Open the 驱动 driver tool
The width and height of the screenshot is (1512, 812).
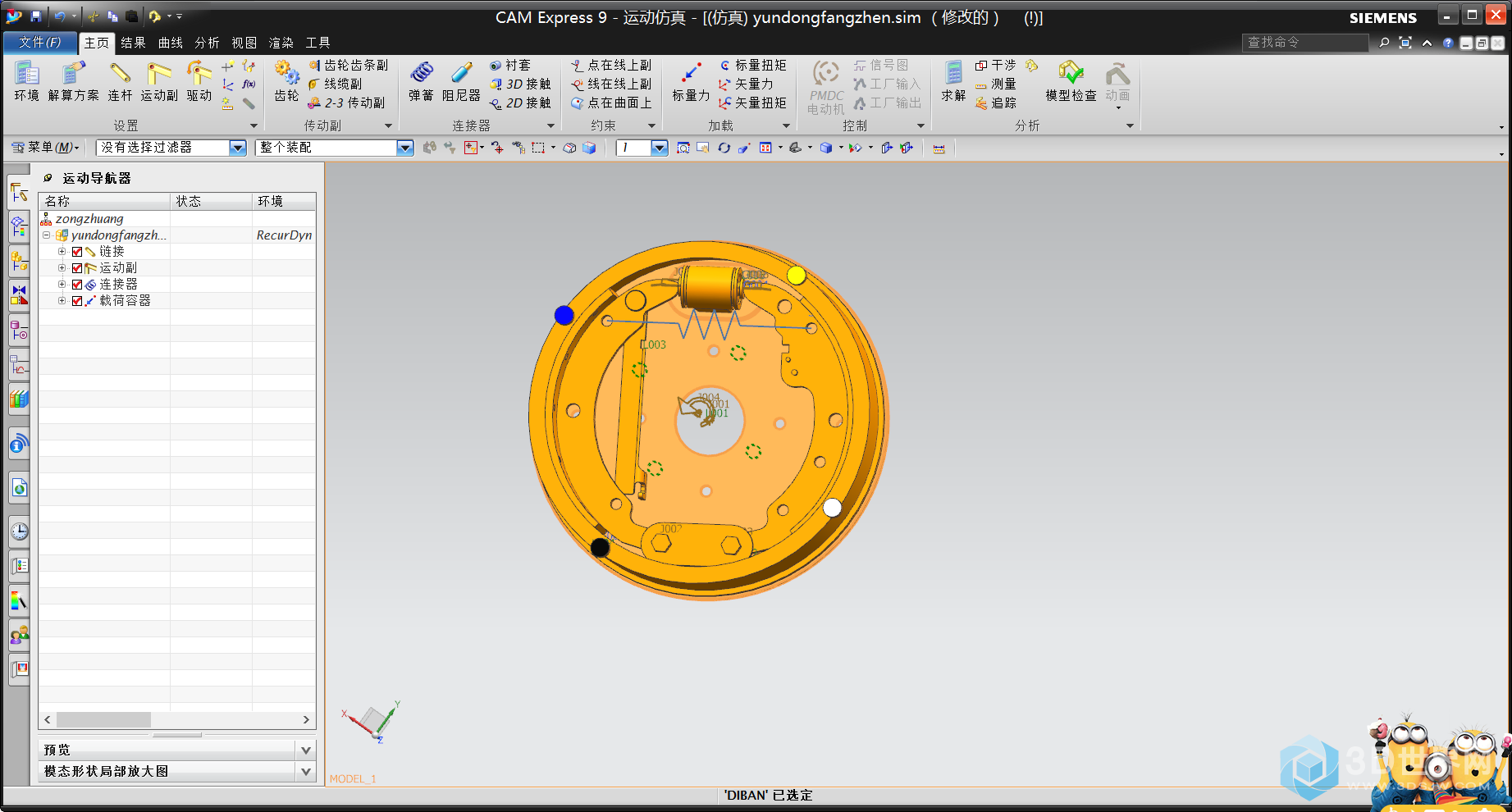point(199,81)
